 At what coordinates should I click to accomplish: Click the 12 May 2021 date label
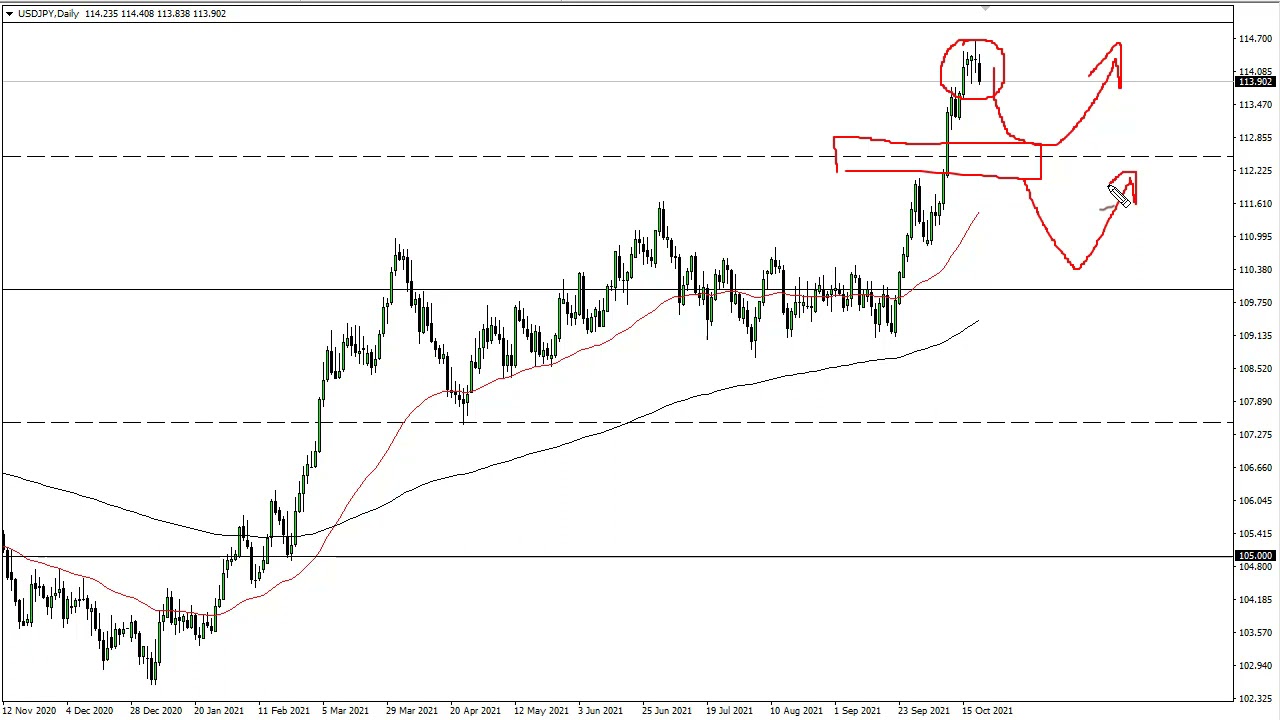[540, 711]
